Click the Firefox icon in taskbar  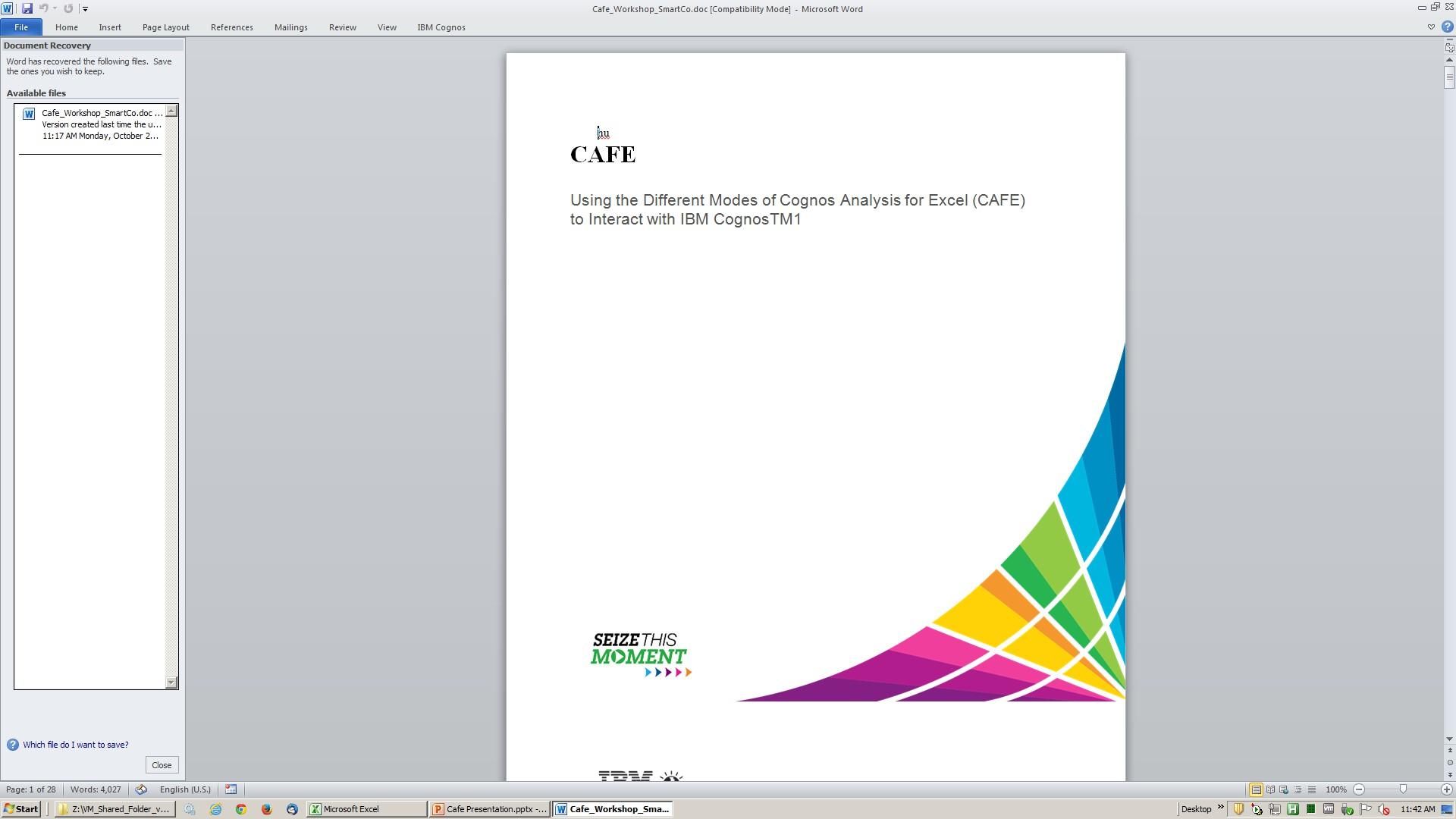tap(266, 809)
